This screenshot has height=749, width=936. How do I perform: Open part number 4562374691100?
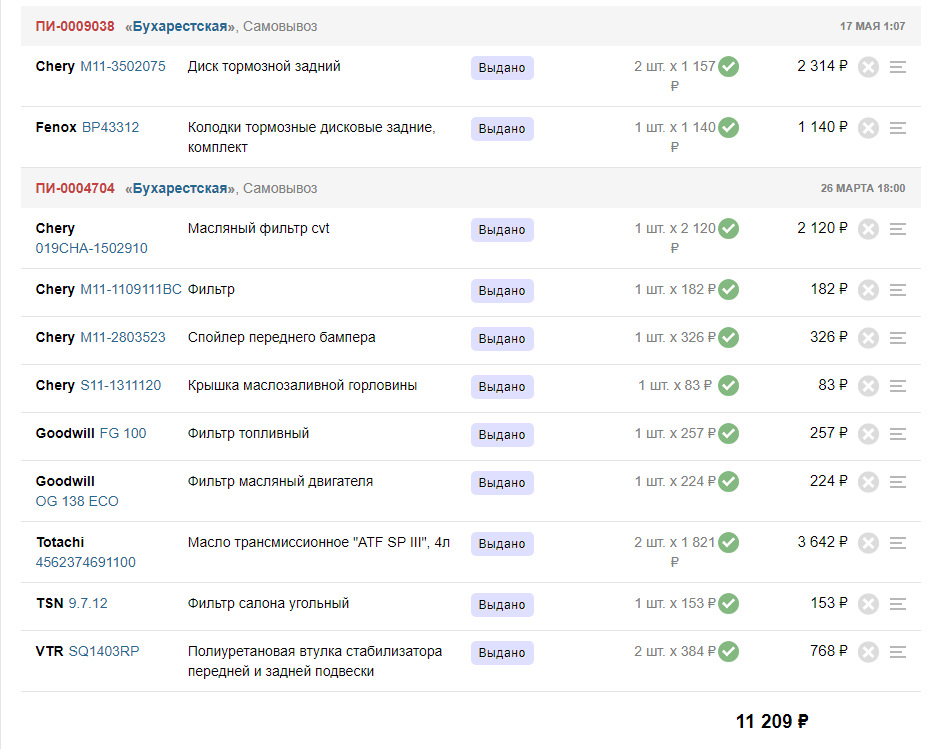coord(85,562)
